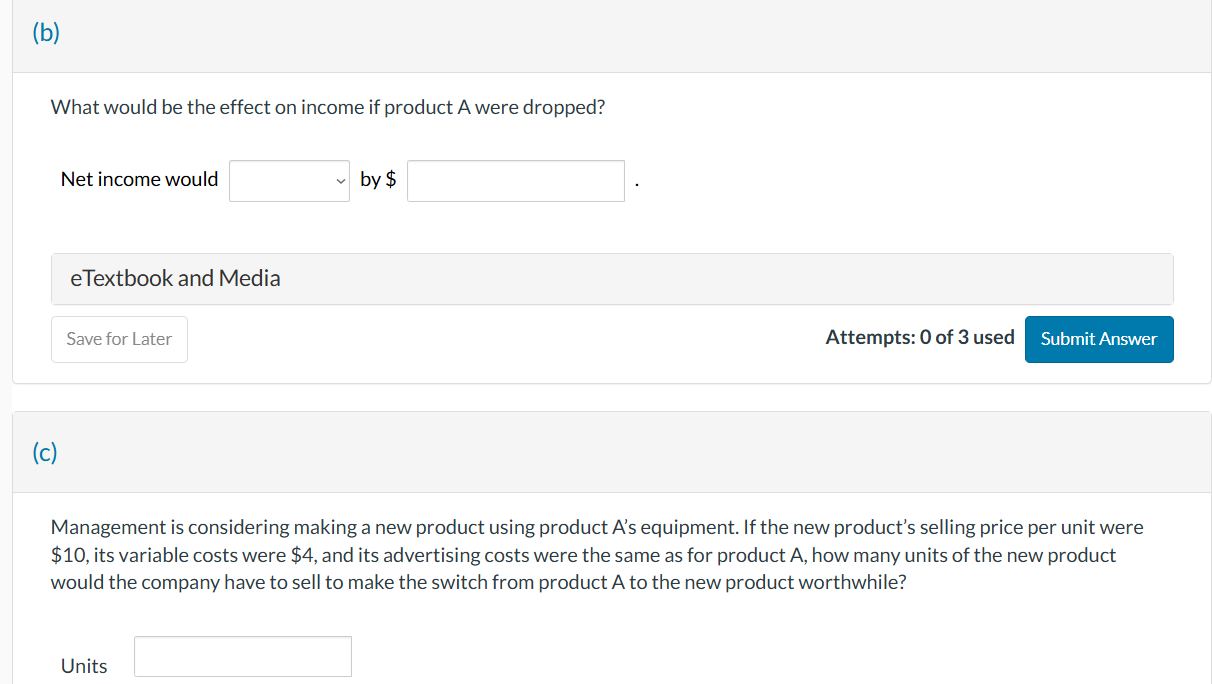Click into the Units input box

coord(243,657)
